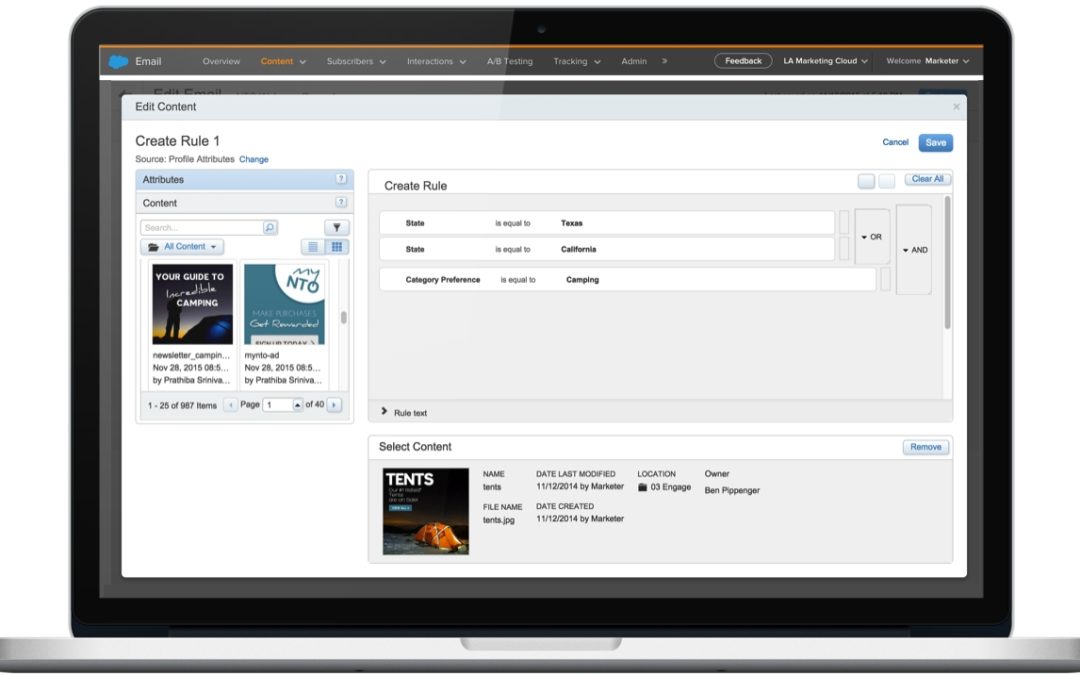
Task: Open help for Attributes
Action: click(x=341, y=179)
